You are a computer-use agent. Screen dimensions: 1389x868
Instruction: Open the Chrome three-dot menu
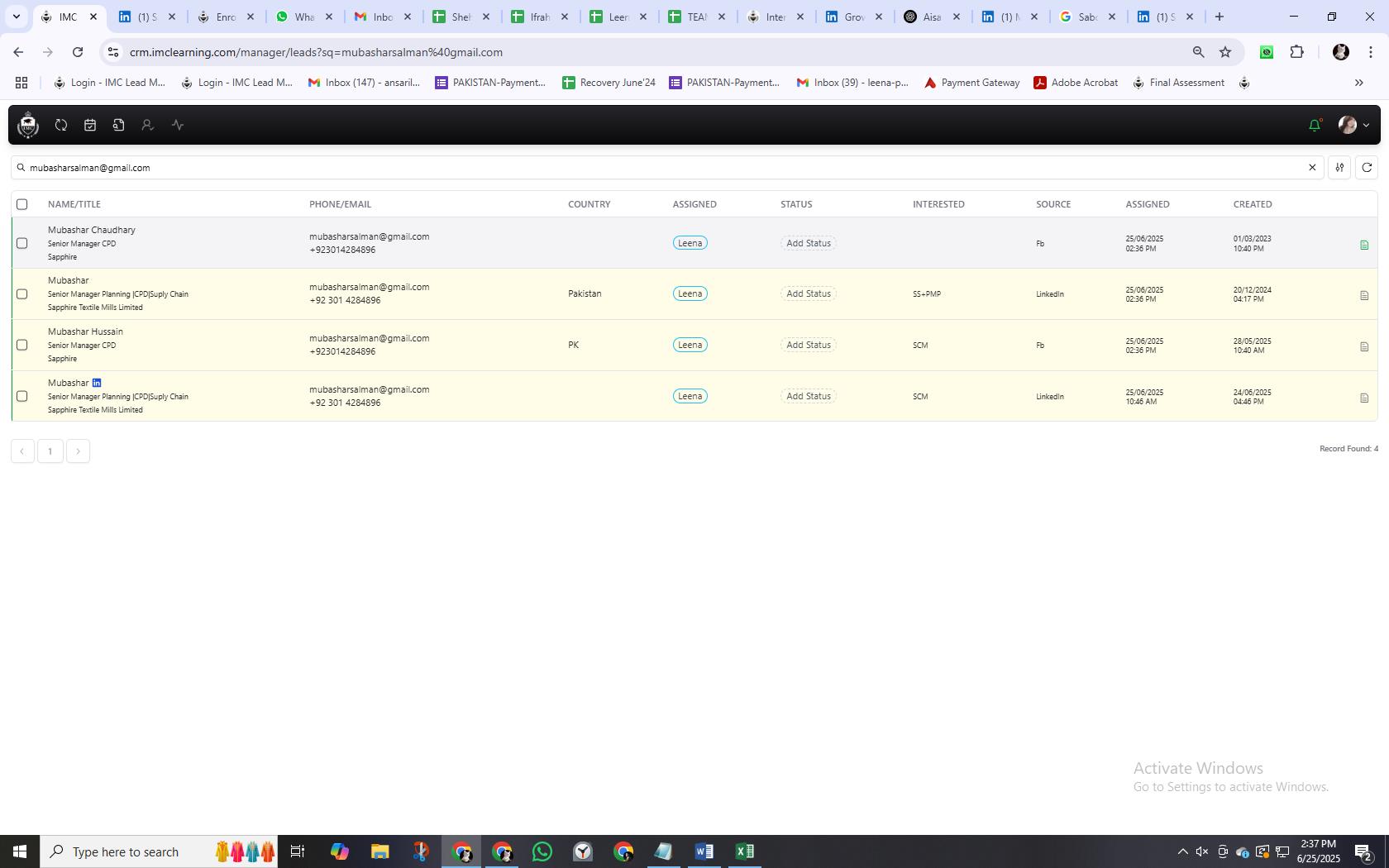(x=1371, y=52)
